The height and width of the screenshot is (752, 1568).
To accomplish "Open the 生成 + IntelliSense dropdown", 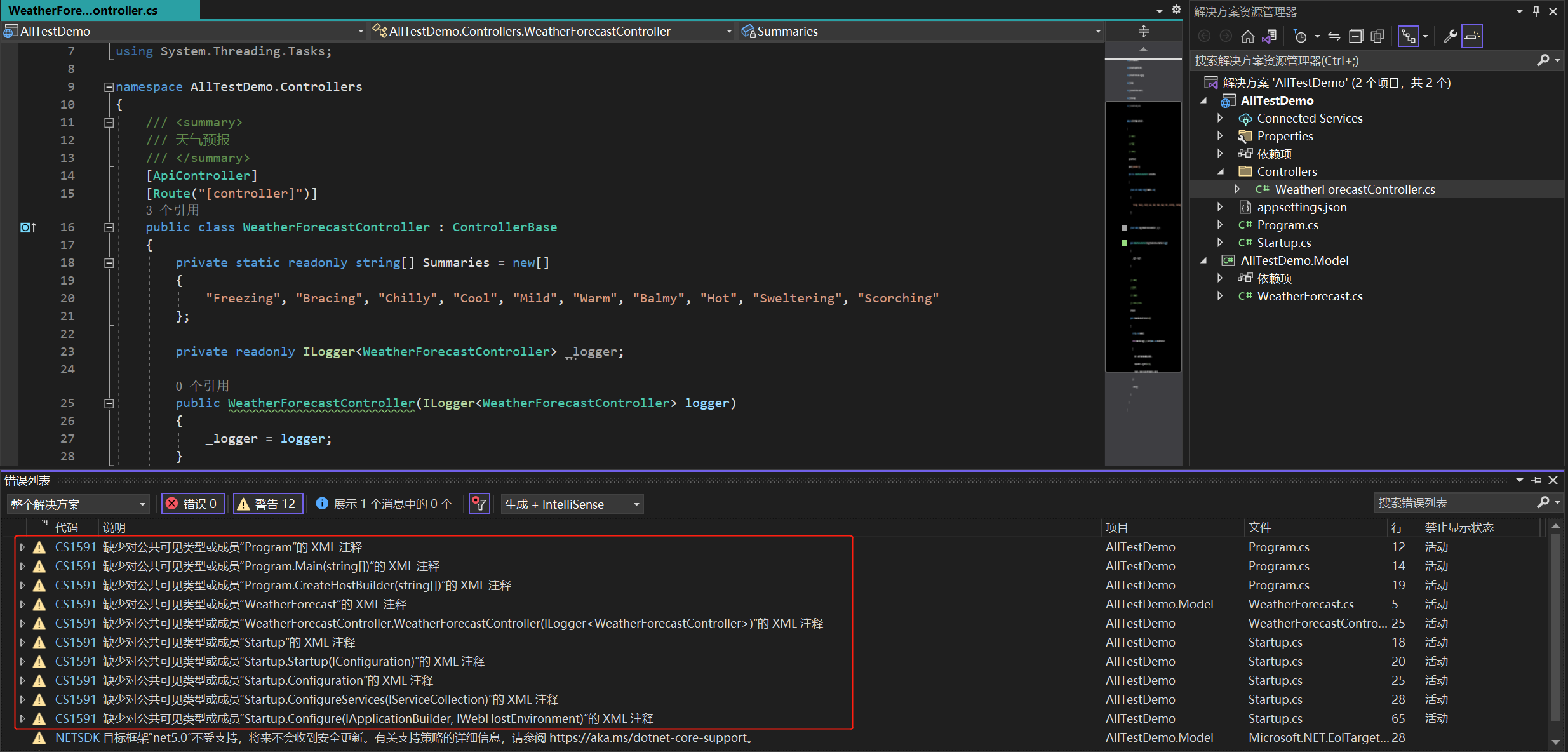I will pos(572,504).
